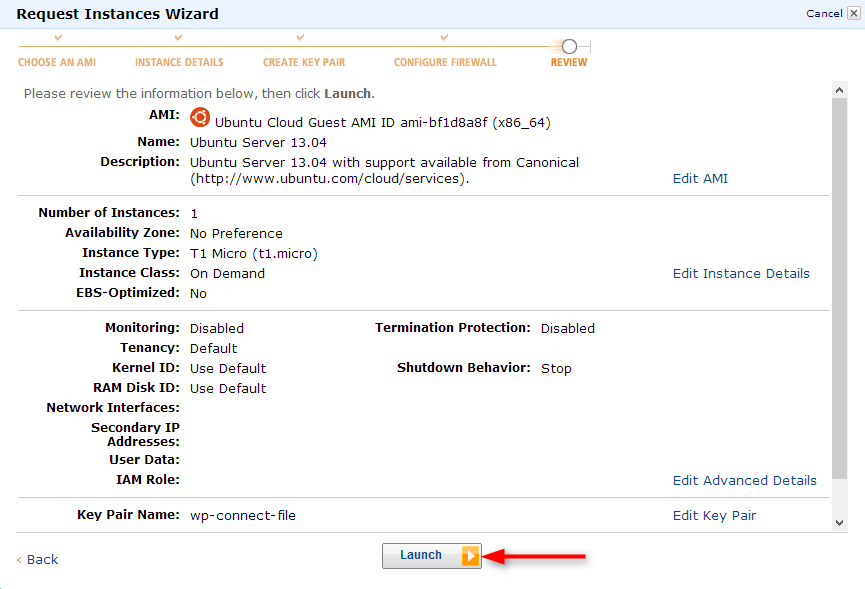Click the checkmark above Configure Firewall
This screenshot has width=865, height=589.
click(x=444, y=38)
